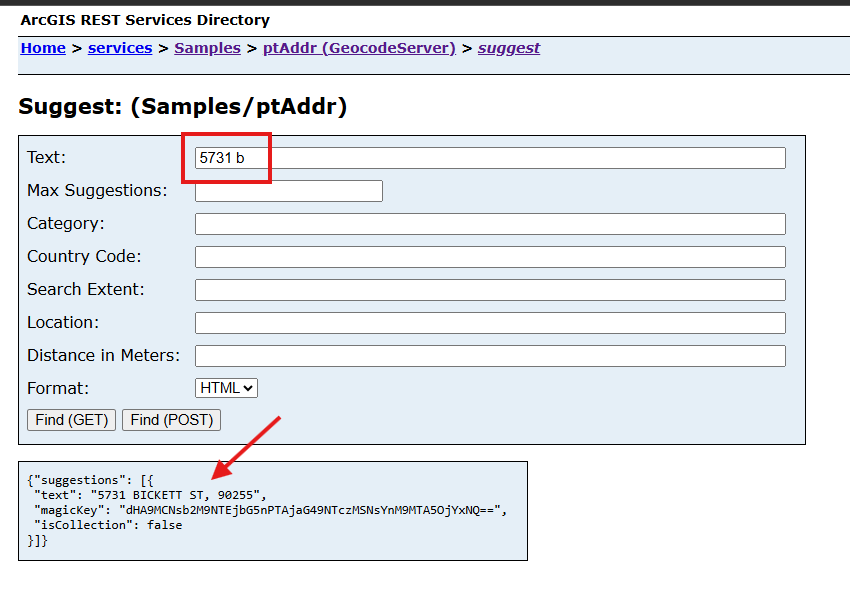Click the Text input containing 5731 b
The width and height of the screenshot is (850, 612).
click(x=490, y=158)
